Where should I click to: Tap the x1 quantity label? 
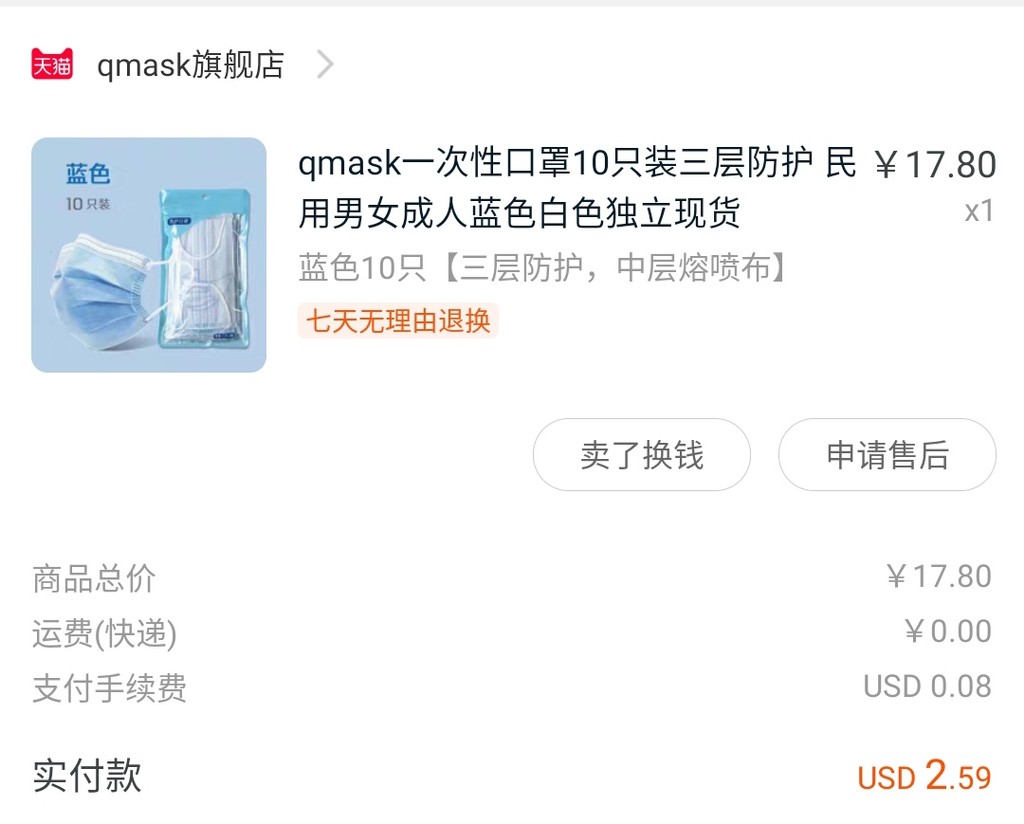click(979, 211)
